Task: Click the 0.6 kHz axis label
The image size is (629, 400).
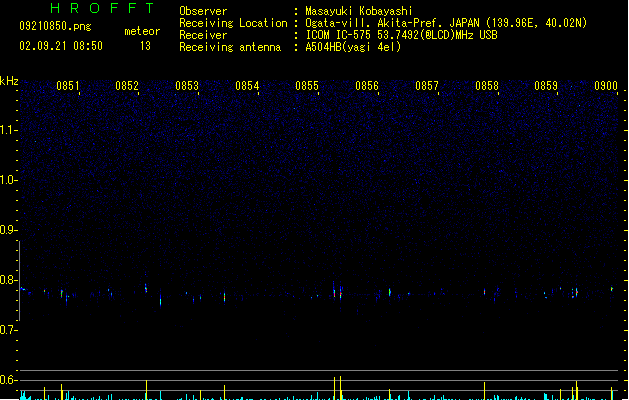Action: click(8, 380)
